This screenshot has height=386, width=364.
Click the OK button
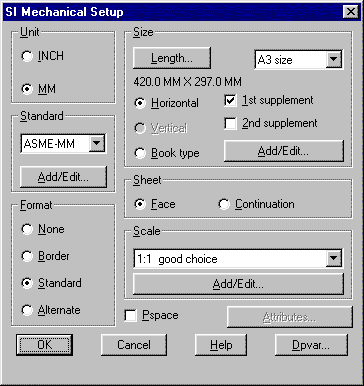click(x=44, y=345)
